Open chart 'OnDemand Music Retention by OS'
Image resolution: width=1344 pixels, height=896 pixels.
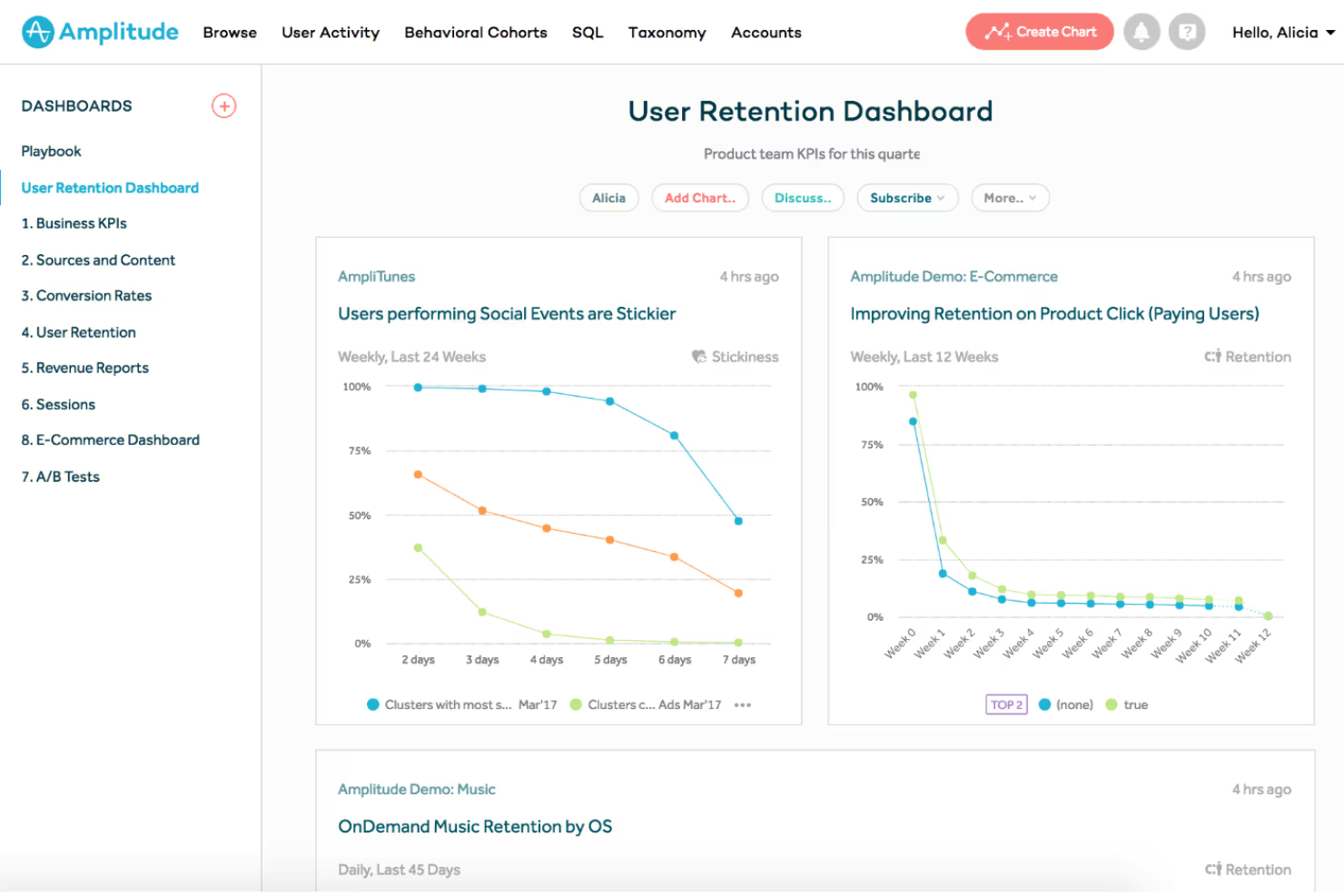click(475, 827)
